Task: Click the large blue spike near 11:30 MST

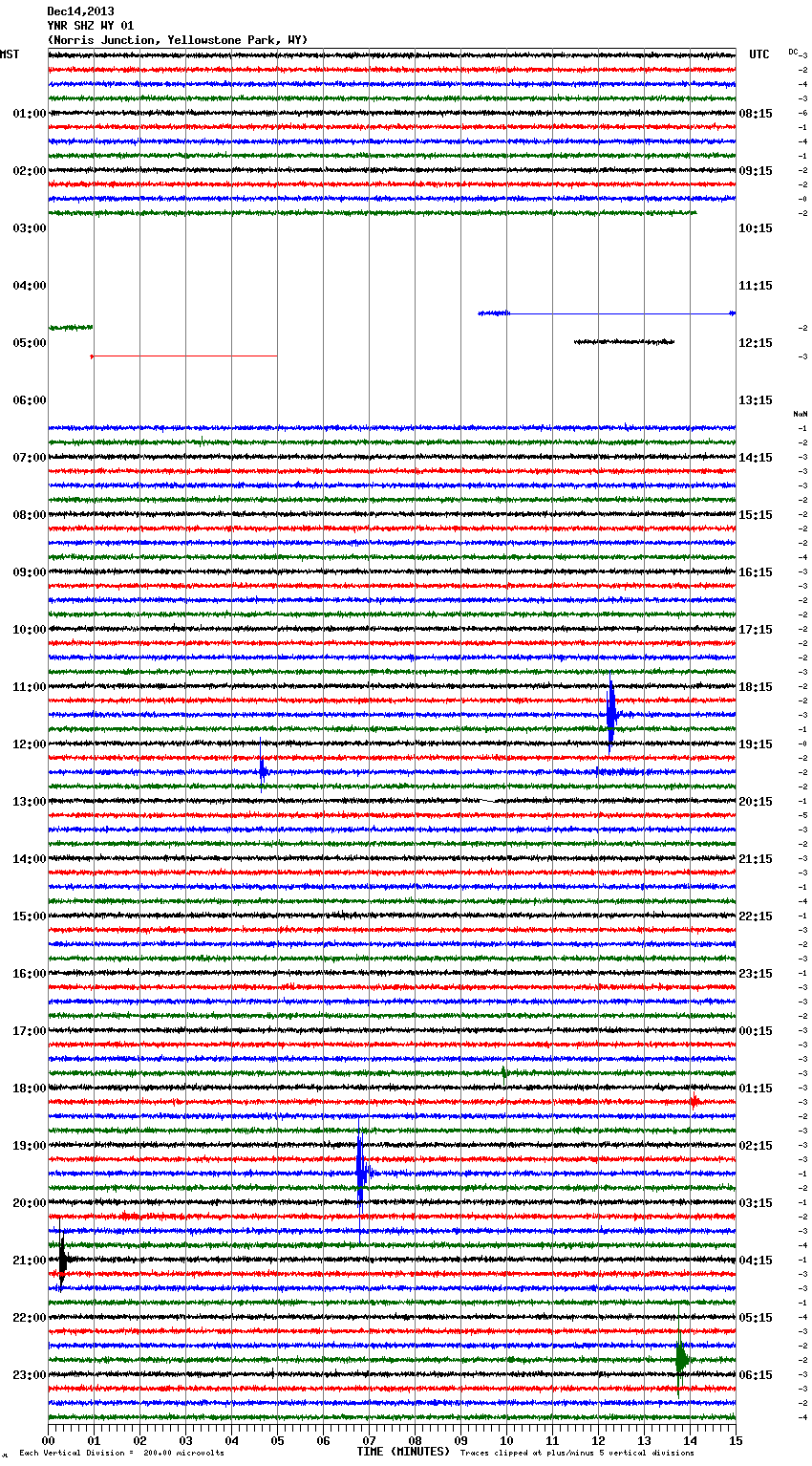Action: click(x=611, y=713)
